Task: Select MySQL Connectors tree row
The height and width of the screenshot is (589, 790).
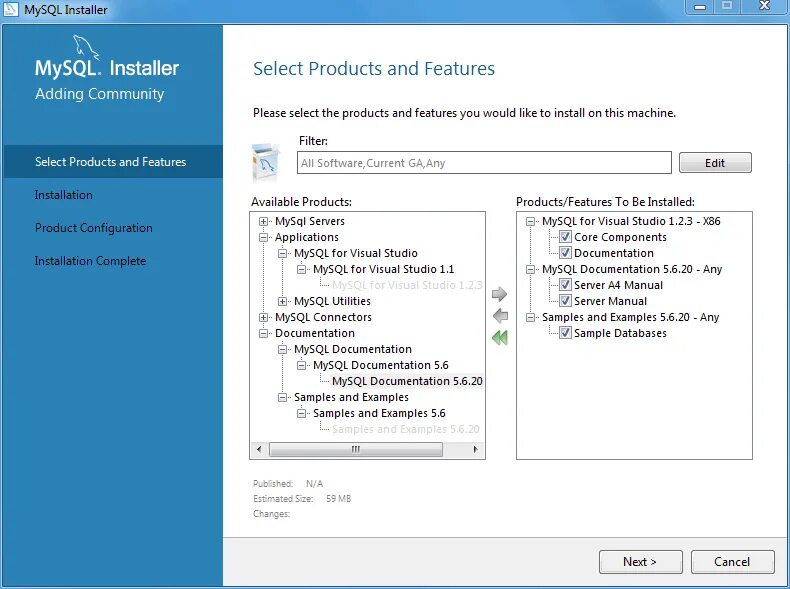Action: coord(323,317)
